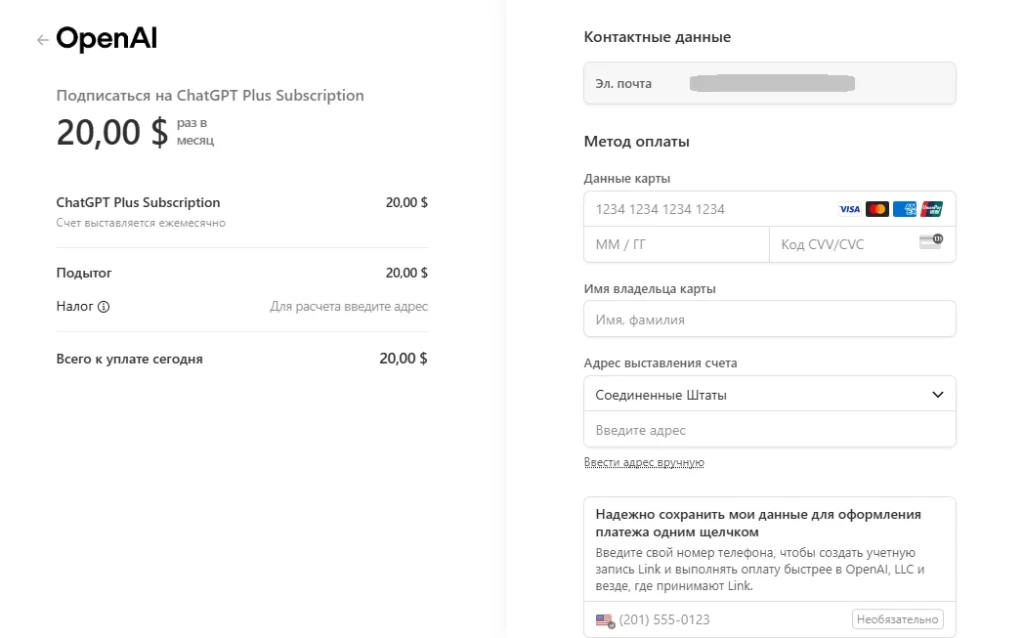Click the Необязательно label in phone field
This screenshot has width=1024, height=638.
[897, 619]
